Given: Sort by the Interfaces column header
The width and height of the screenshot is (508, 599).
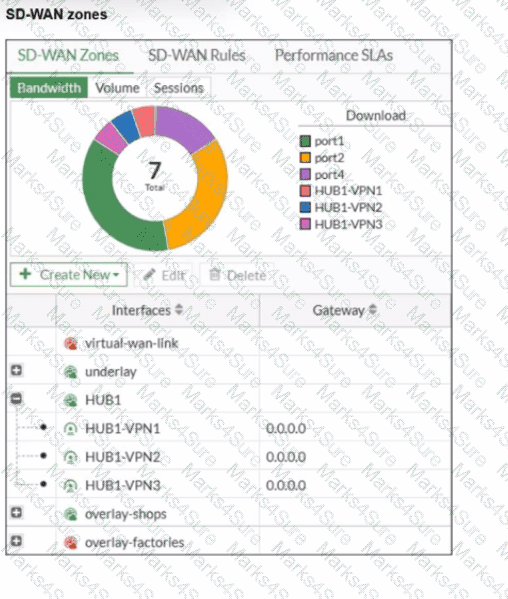Looking at the screenshot, I should click(x=147, y=310).
